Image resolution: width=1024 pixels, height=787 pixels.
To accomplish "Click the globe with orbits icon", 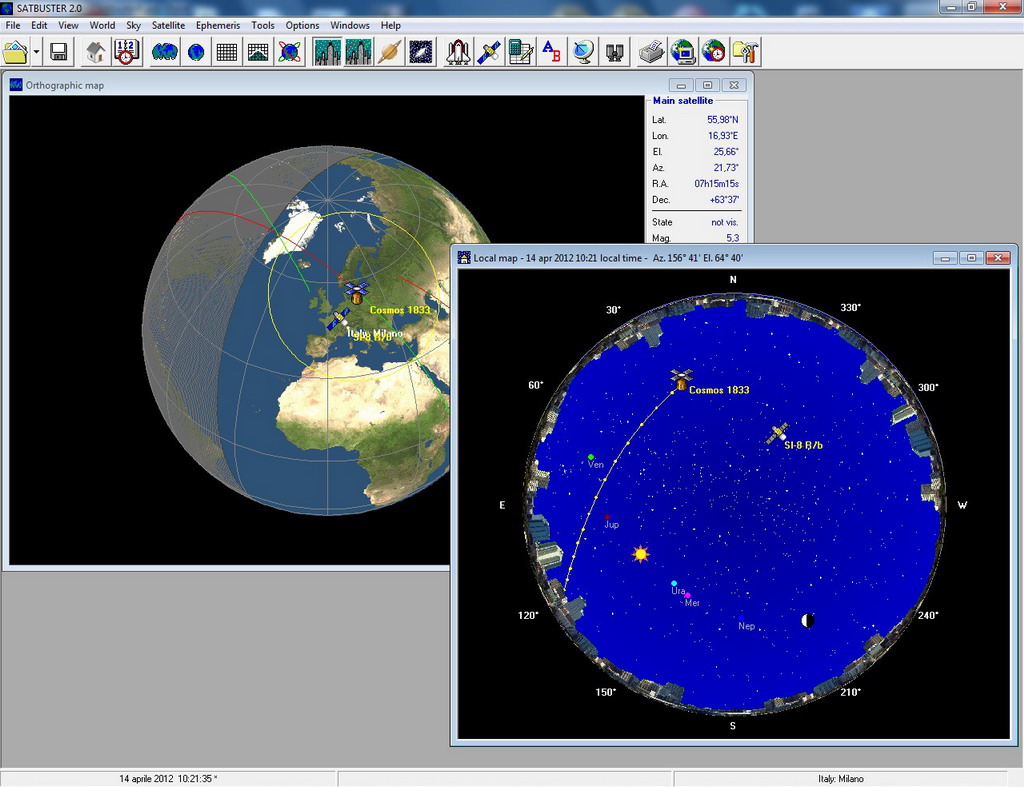I will coord(289,52).
